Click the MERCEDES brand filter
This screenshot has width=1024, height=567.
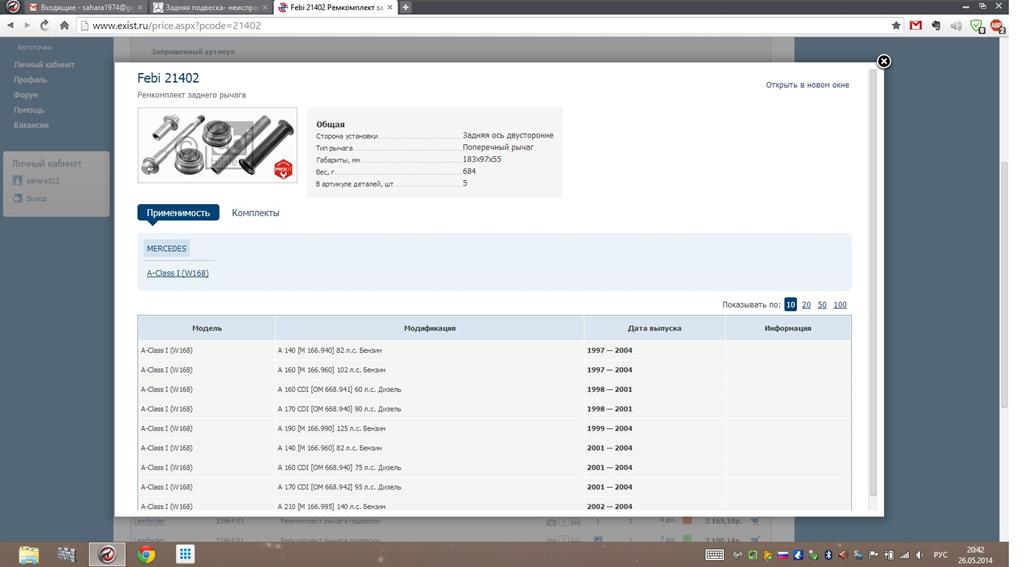point(167,248)
